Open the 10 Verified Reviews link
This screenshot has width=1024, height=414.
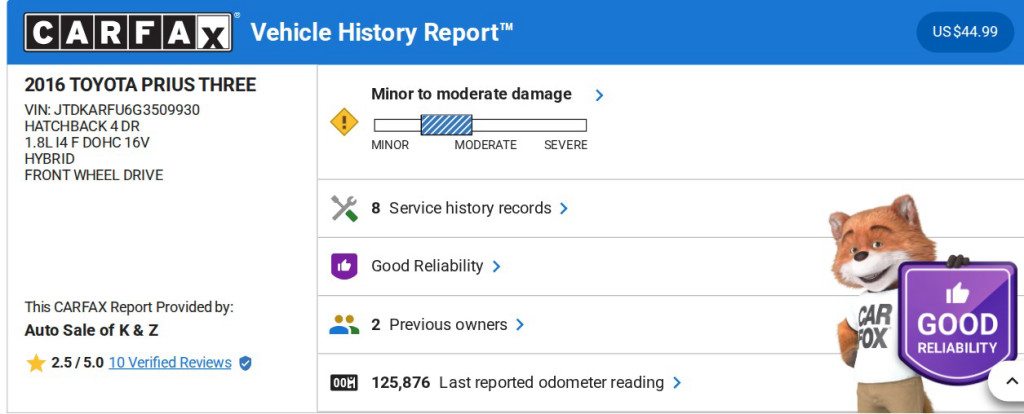pos(170,363)
